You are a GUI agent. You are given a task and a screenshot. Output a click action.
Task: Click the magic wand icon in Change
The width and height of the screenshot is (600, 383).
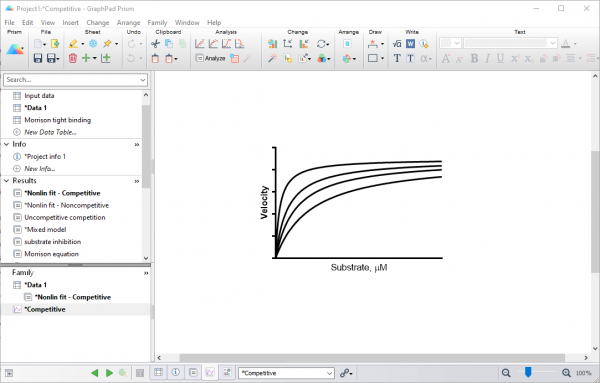[x=272, y=58]
